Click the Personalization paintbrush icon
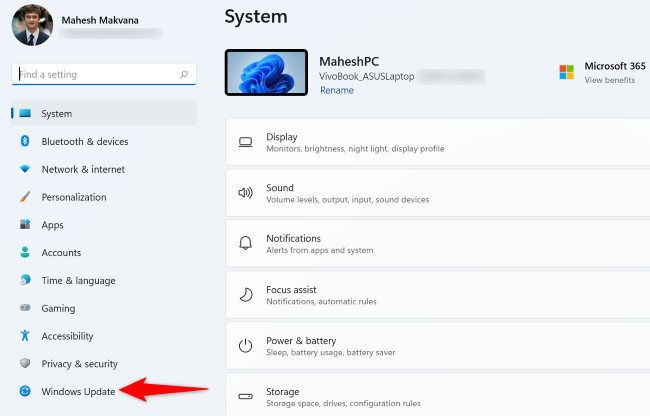 point(25,198)
